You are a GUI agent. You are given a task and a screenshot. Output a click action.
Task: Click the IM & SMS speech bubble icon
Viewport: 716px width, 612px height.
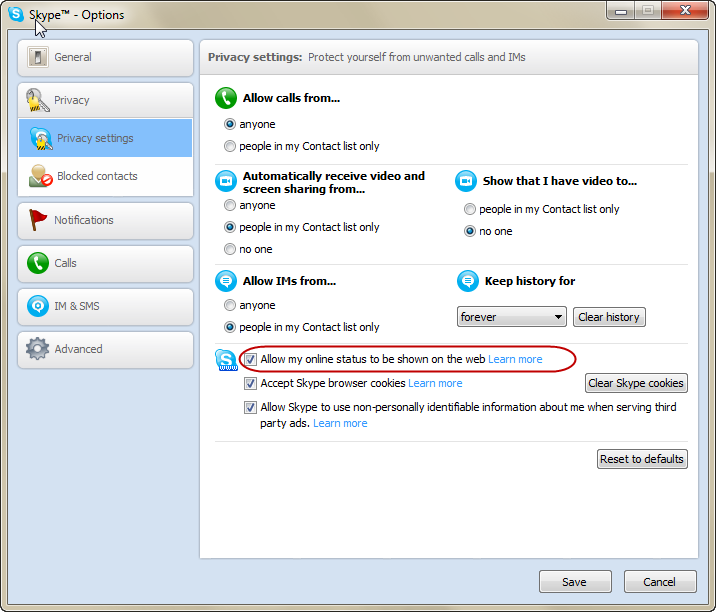tap(38, 306)
